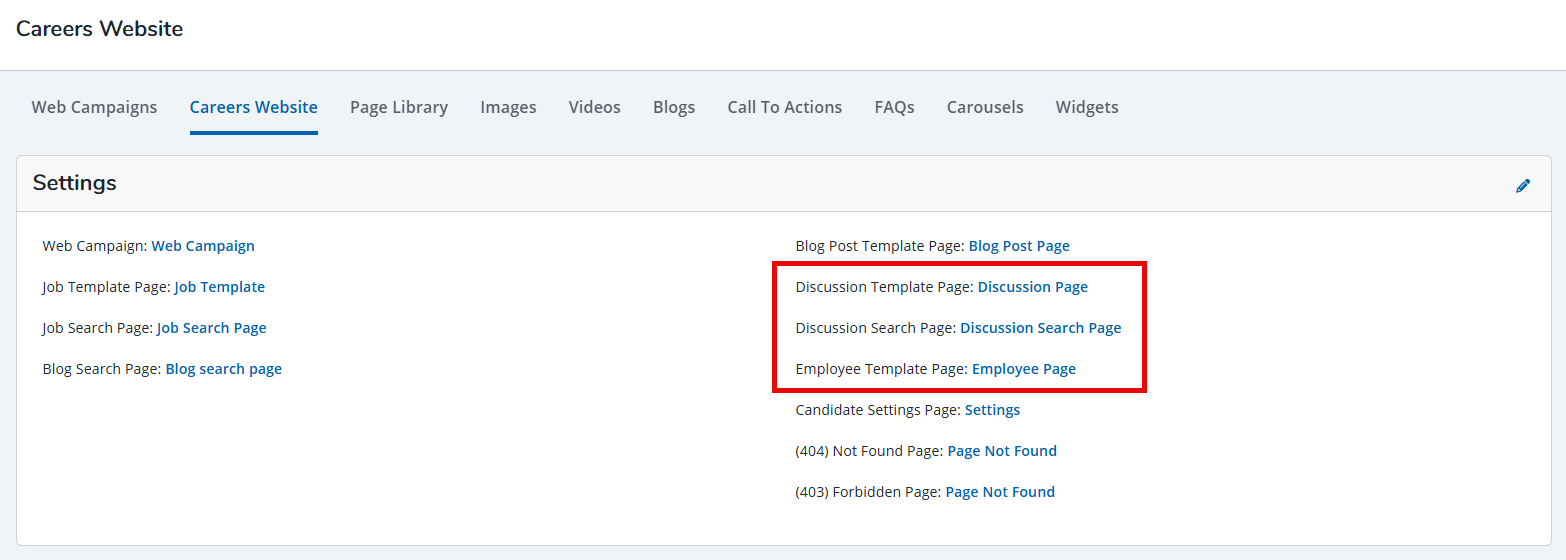
Task: Click the pencil edit icon in Settings
Action: [x=1523, y=185]
